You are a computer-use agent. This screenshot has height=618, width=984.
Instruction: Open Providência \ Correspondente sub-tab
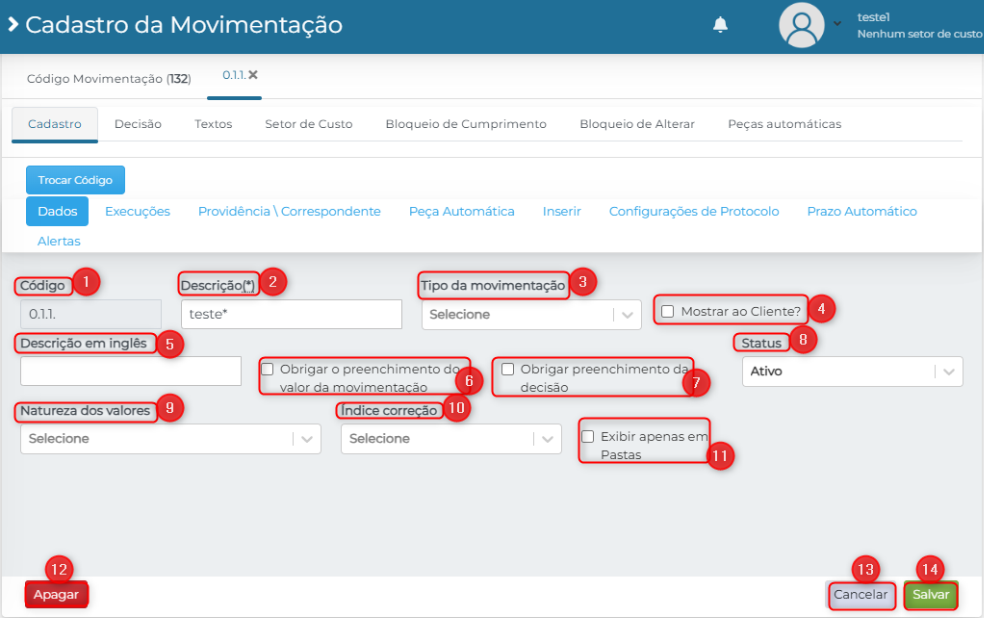[x=289, y=211]
